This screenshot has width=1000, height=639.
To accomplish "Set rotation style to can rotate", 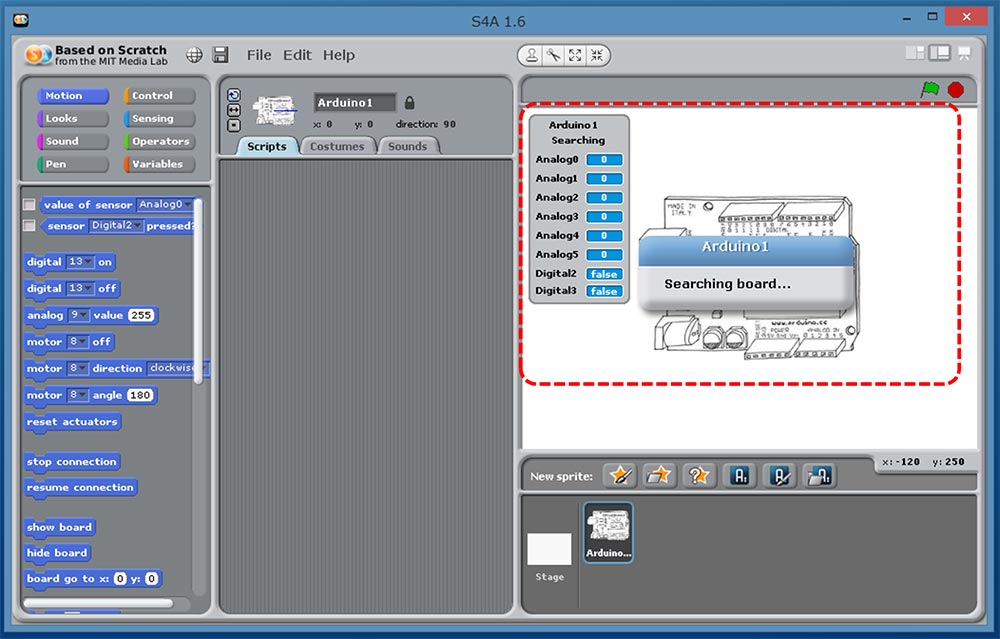I will (234, 95).
